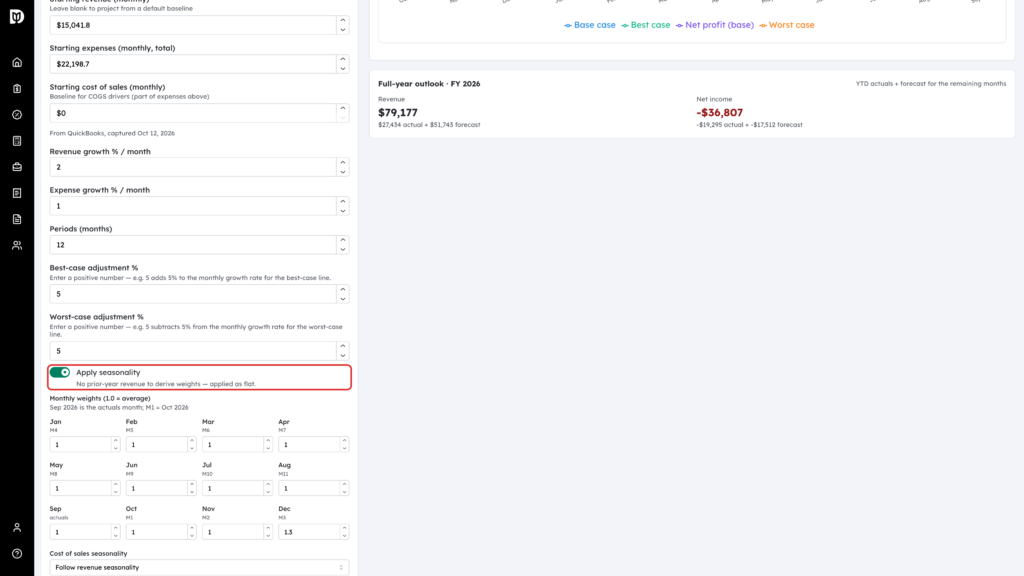Click the -$36,807 net income figure
Screen dimensions: 1024x576
[x=720, y=112]
